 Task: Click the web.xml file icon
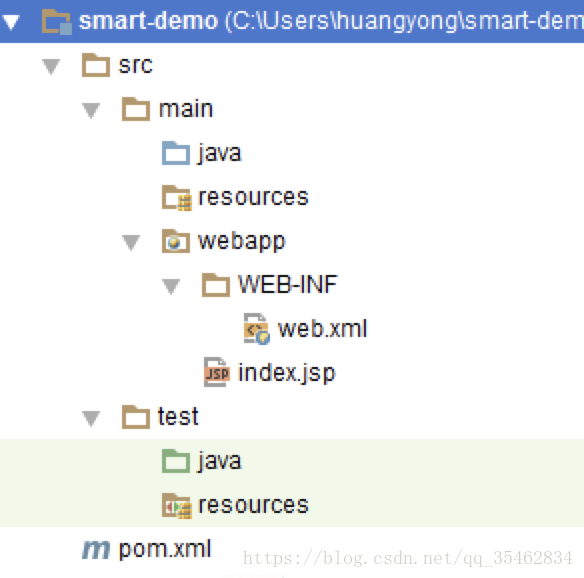click(257, 329)
